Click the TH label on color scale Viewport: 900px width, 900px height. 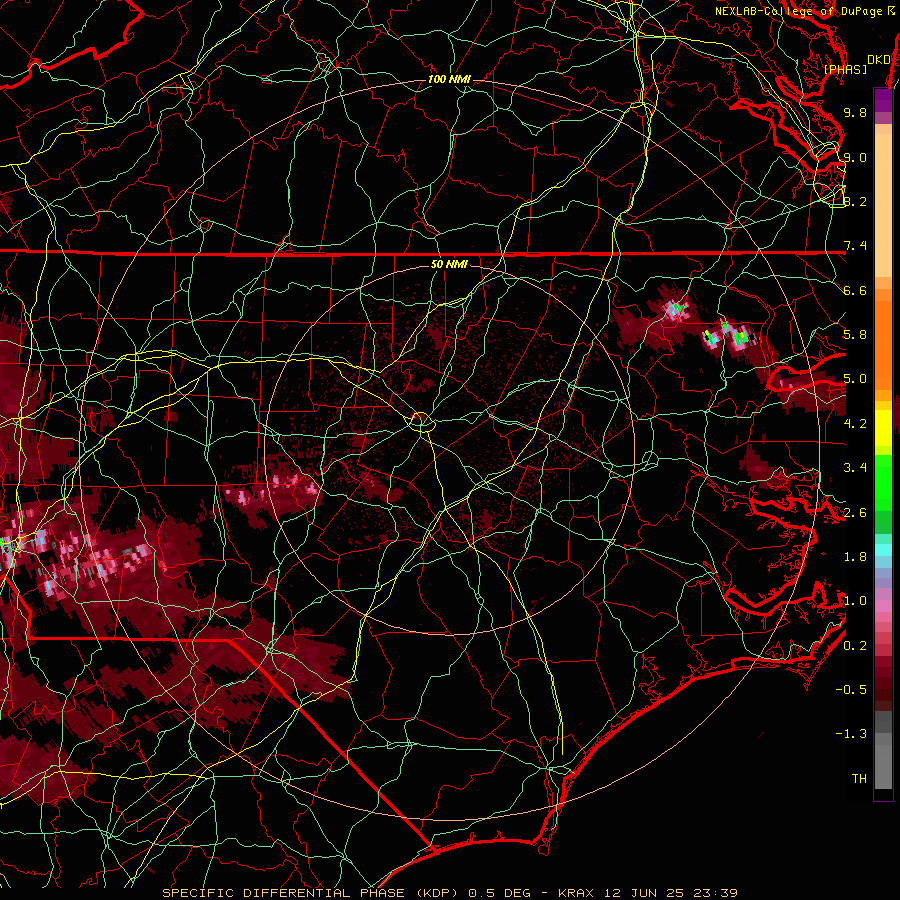[859, 779]
